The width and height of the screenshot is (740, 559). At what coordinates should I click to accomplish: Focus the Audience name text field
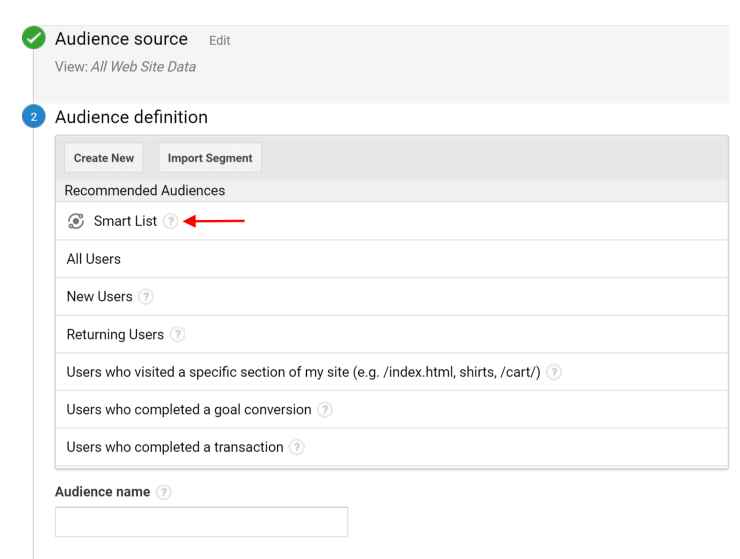[202, 522]
